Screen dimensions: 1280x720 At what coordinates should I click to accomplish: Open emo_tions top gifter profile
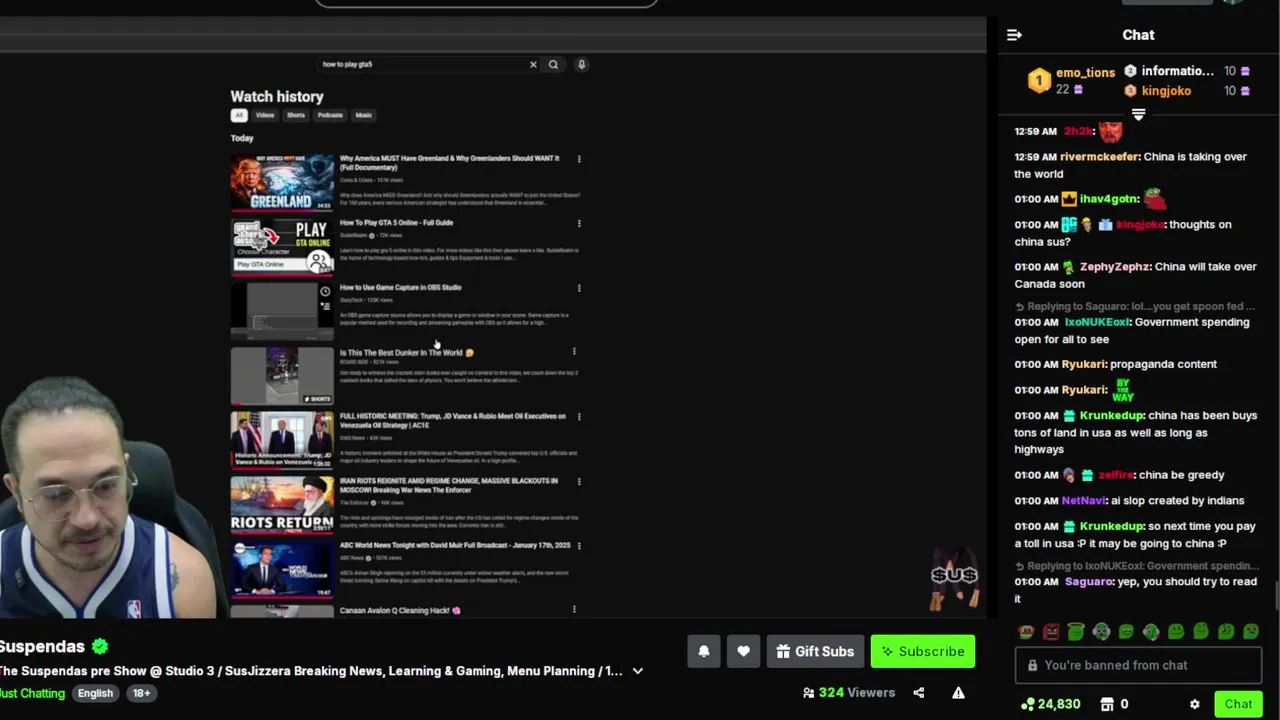point(1085,73)
